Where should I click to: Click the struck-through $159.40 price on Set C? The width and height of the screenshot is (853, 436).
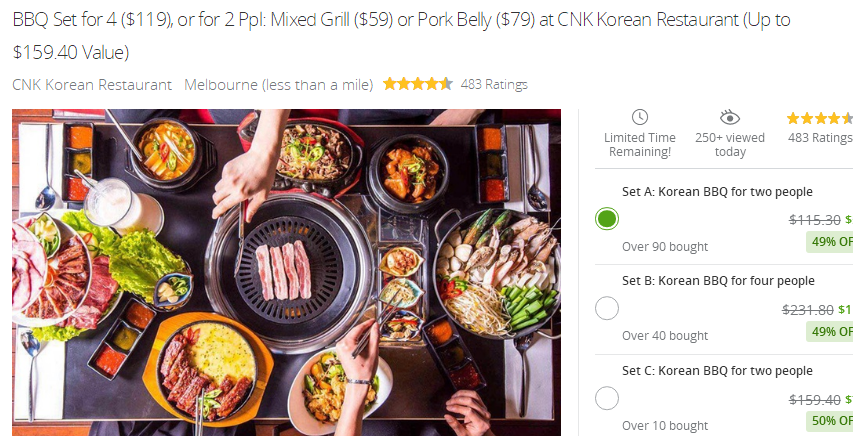point(815,400)
